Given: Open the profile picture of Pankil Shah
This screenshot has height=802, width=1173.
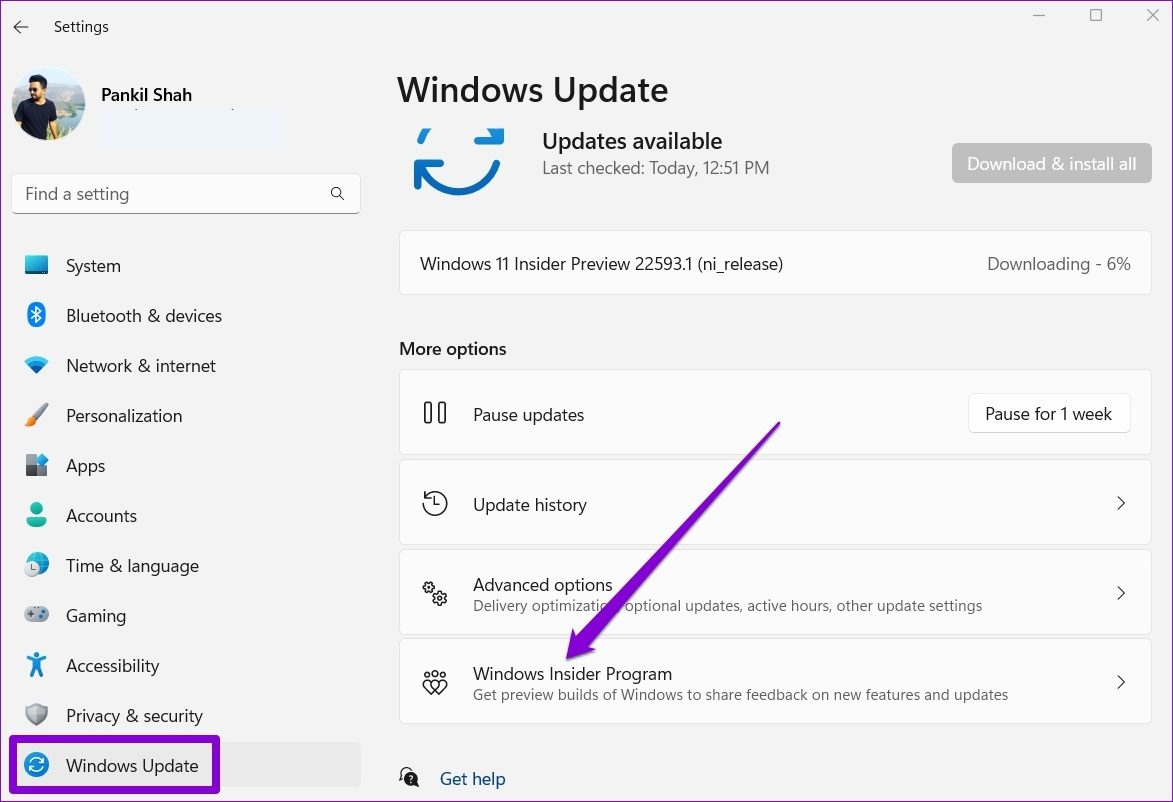Looking at the screenshot, I should pyautogui.click(x=49, y=104).
